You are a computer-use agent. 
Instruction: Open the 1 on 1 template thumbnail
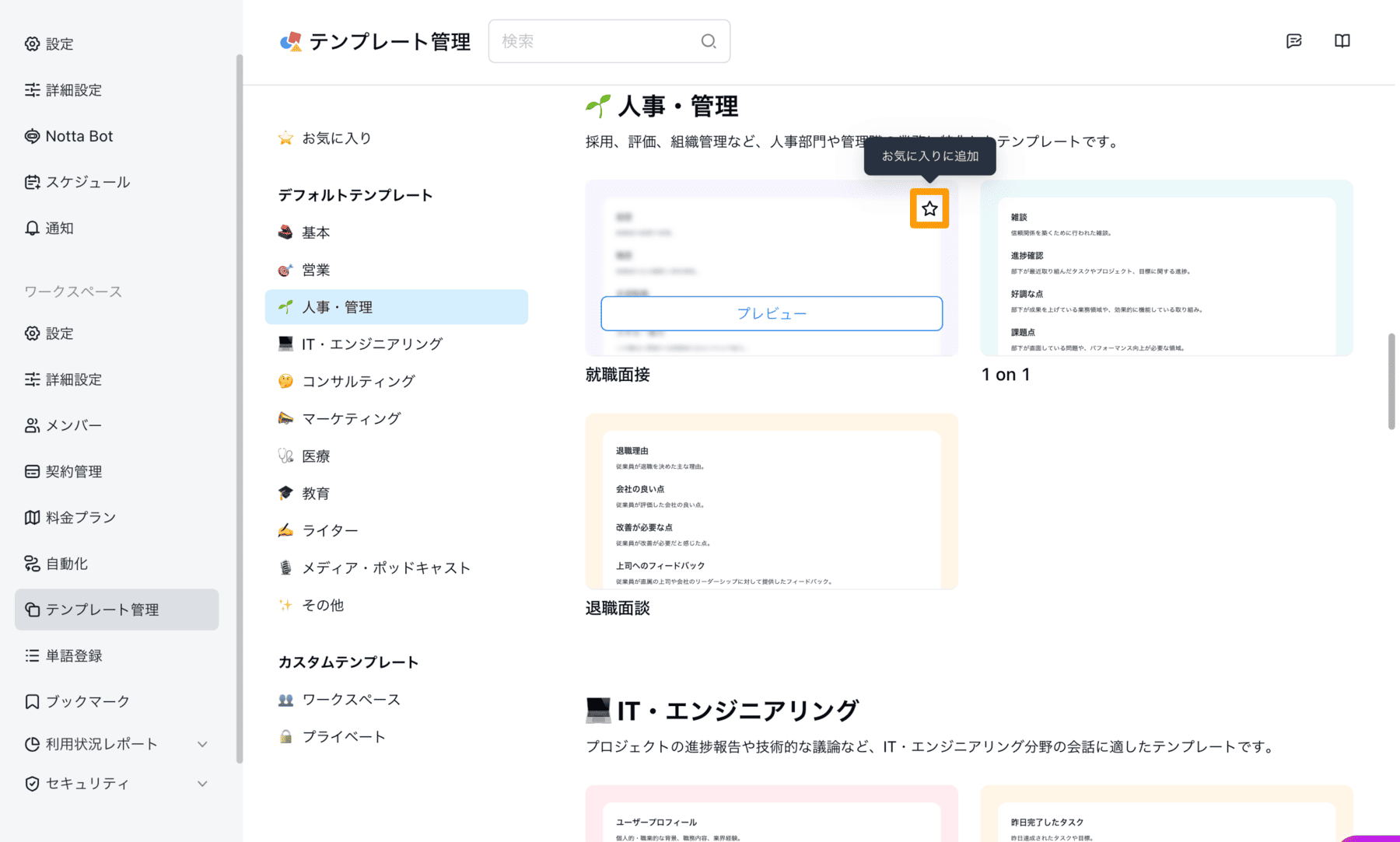click(x=1167, y=268)
